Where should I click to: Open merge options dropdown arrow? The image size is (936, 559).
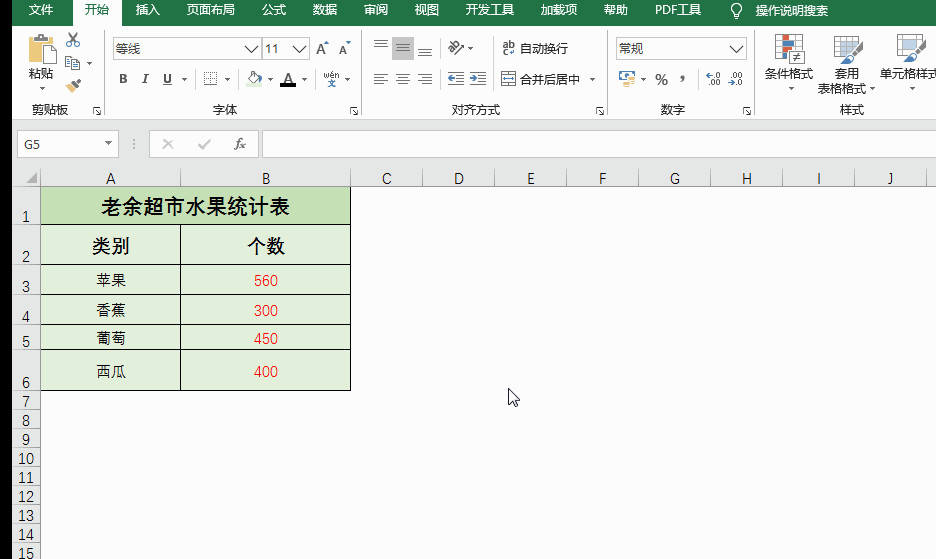(x=593, y=79)
